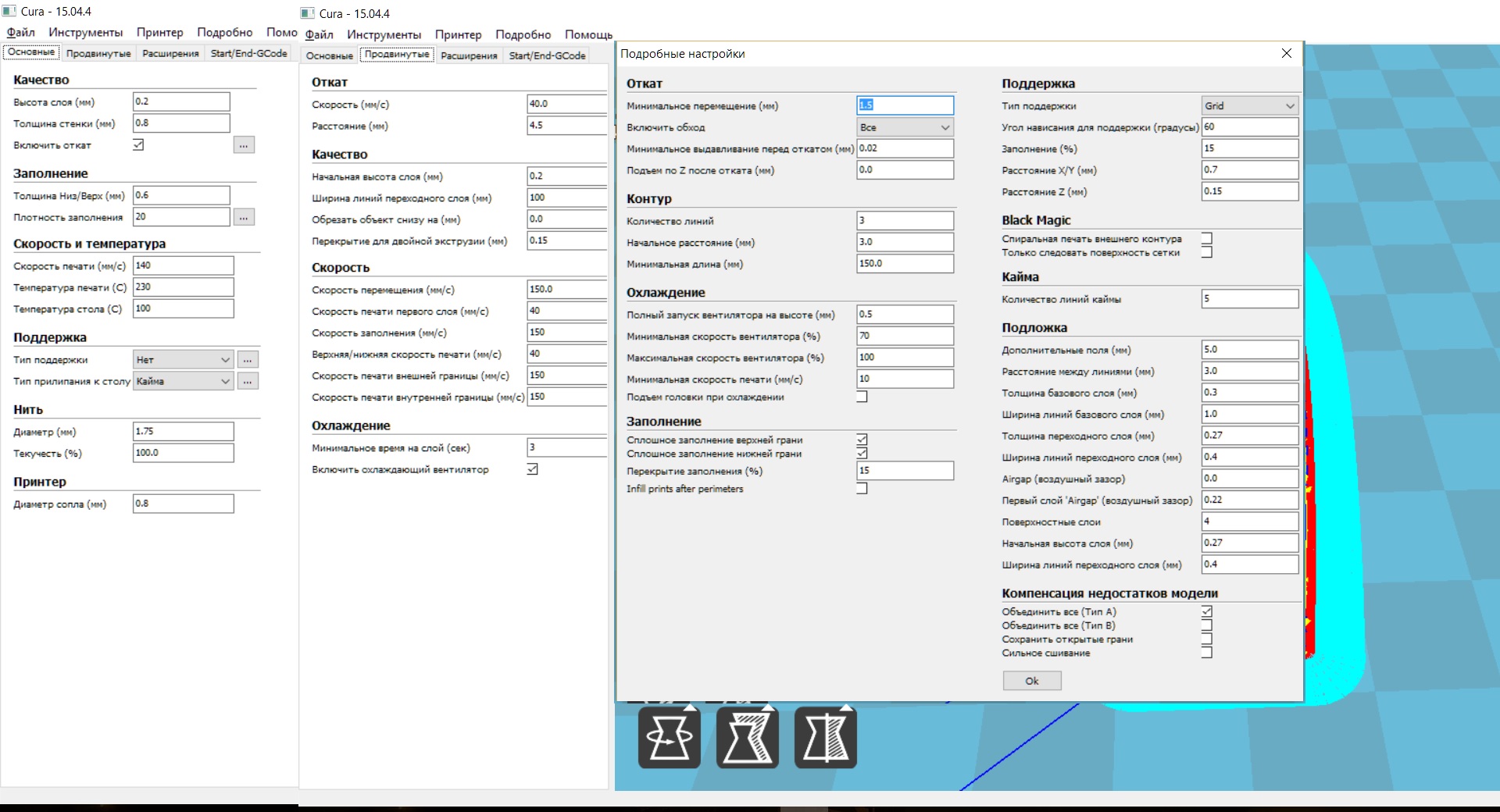Toggle Подъем головки при охлаждении checkbox
Viewport: 1500px width, 812px height.
(862, 397)
